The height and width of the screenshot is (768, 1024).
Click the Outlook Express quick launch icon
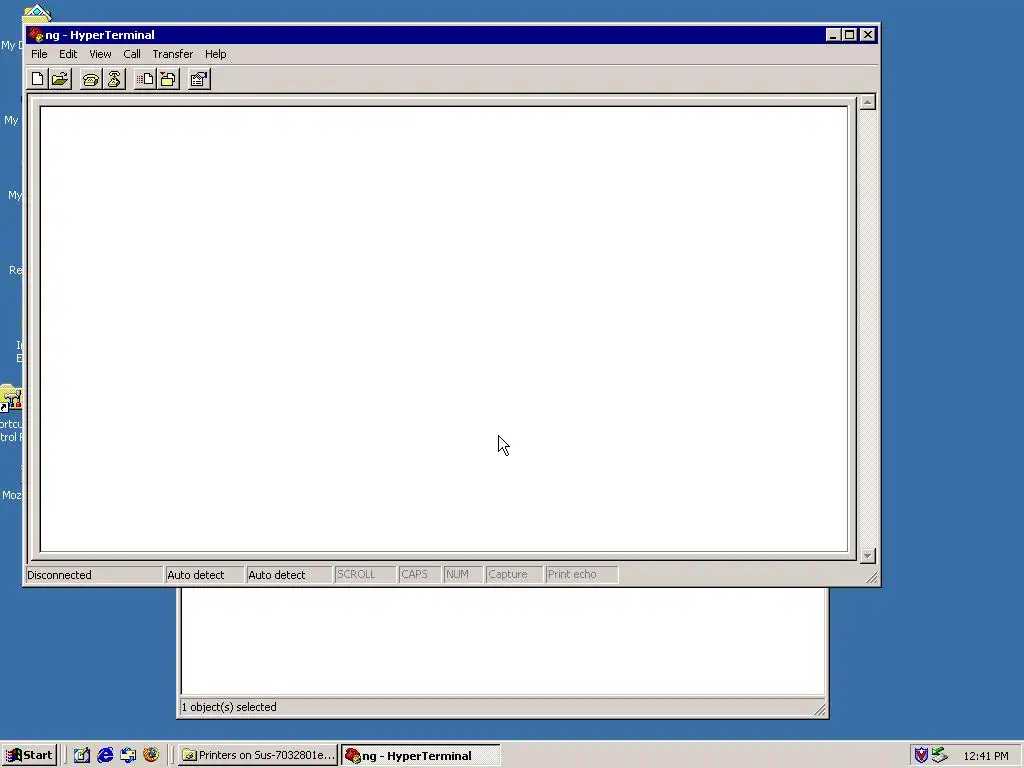pos(128,756)
